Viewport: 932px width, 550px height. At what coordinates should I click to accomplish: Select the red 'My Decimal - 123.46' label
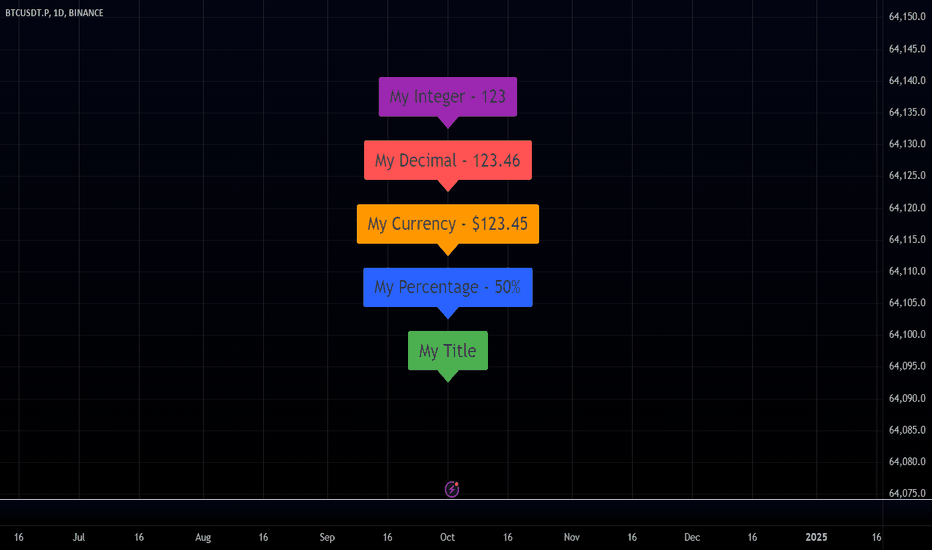448,161
